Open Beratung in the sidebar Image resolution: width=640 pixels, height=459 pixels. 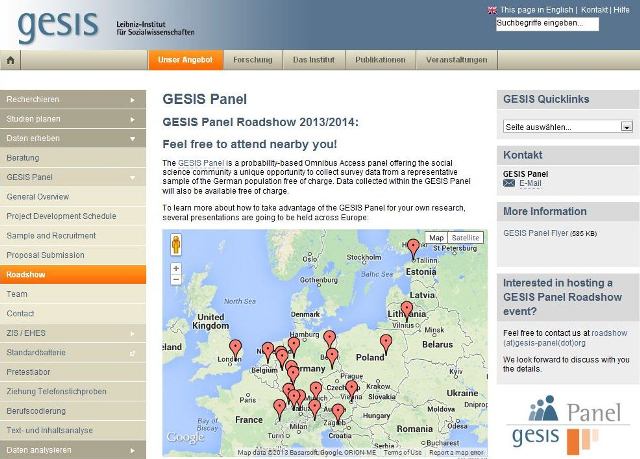coord(73,158)
